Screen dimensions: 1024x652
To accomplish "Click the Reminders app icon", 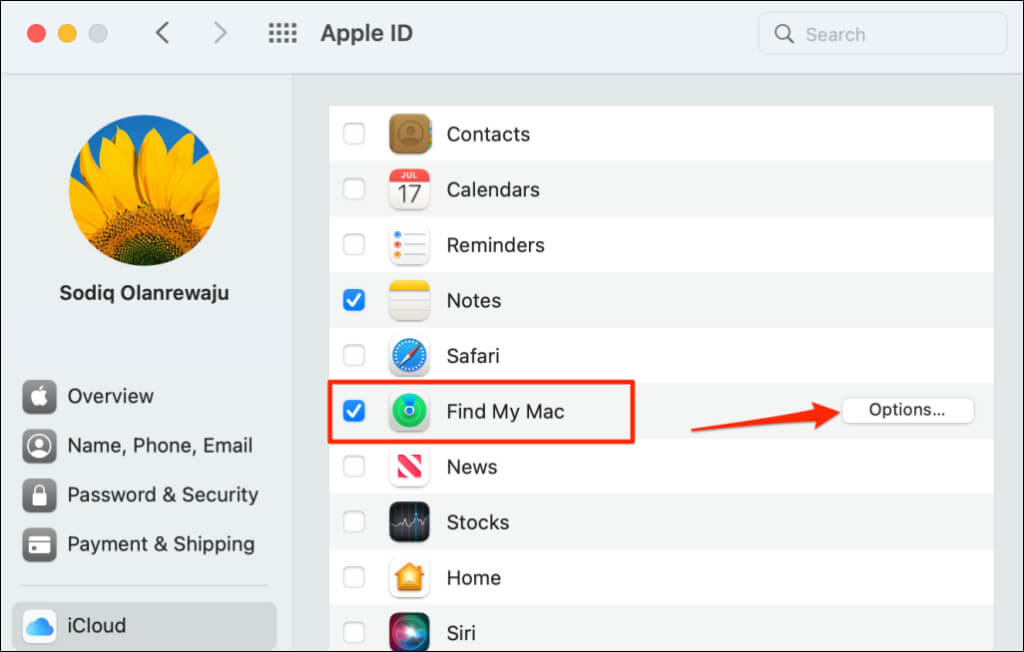I will (x=409, y=245).
